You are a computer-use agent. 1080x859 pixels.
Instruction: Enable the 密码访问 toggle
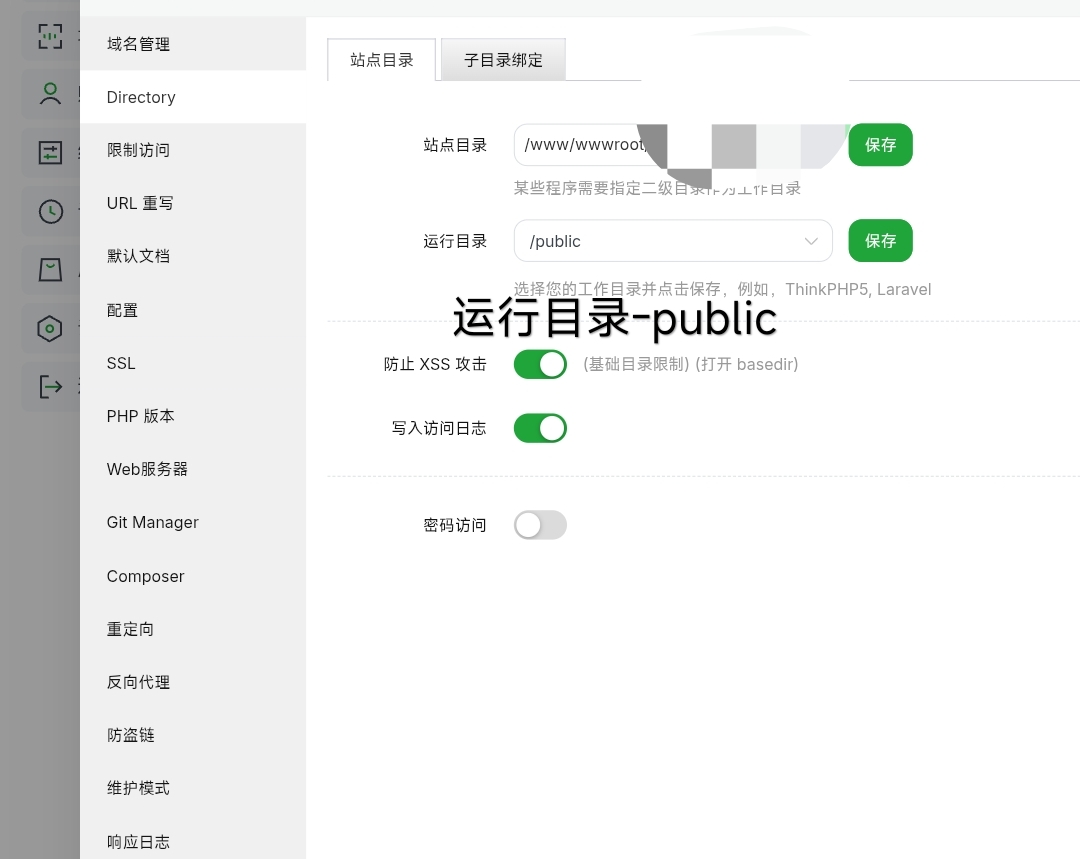tap(540, 524)
